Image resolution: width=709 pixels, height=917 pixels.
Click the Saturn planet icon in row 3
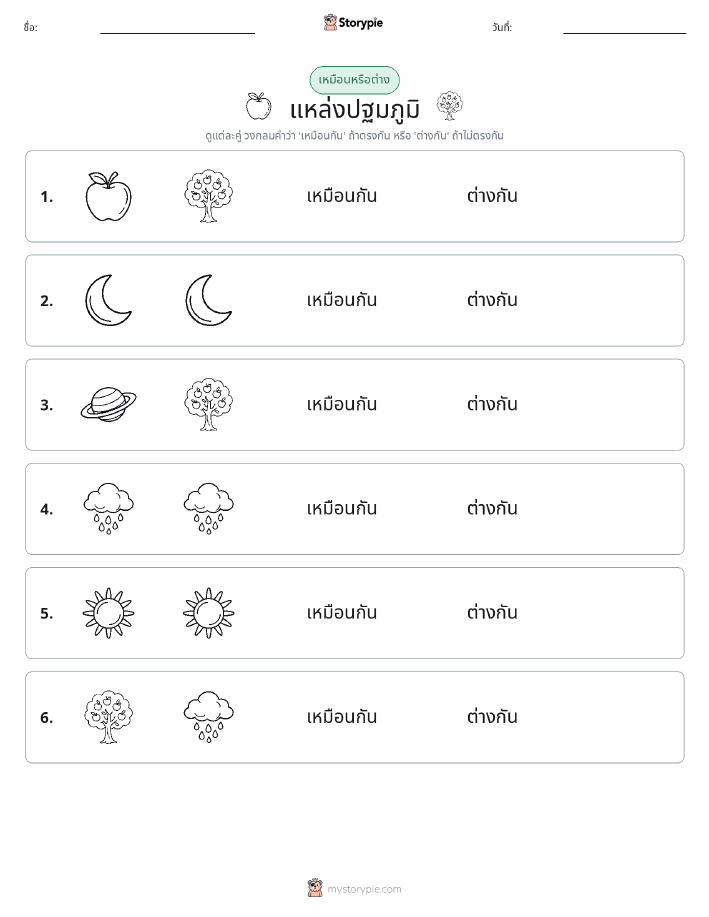pos(108,405)
